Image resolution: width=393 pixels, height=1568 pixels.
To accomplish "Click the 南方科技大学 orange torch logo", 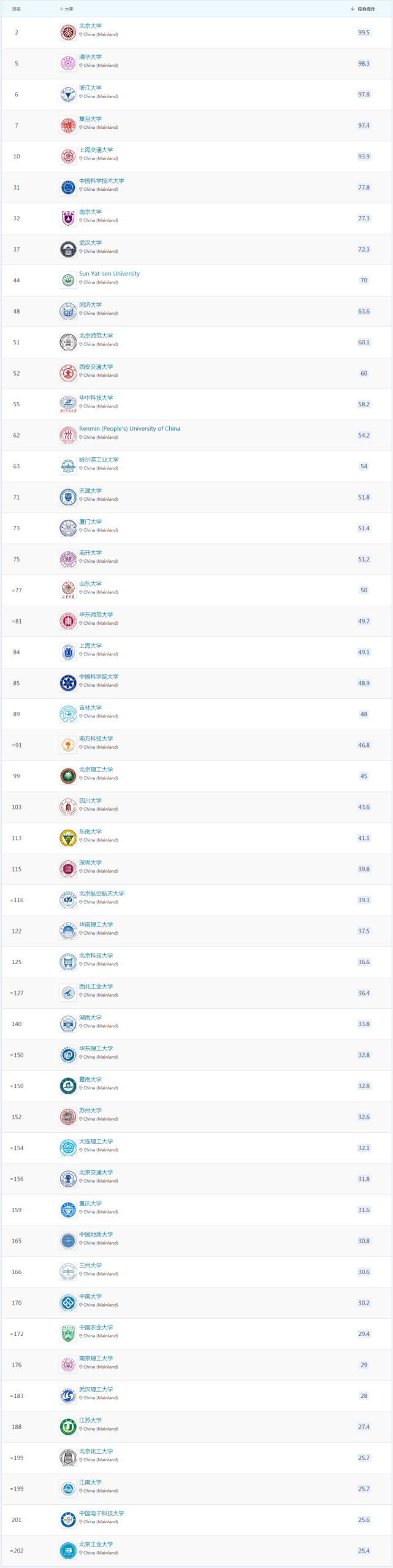I will (x=68, y=745).
